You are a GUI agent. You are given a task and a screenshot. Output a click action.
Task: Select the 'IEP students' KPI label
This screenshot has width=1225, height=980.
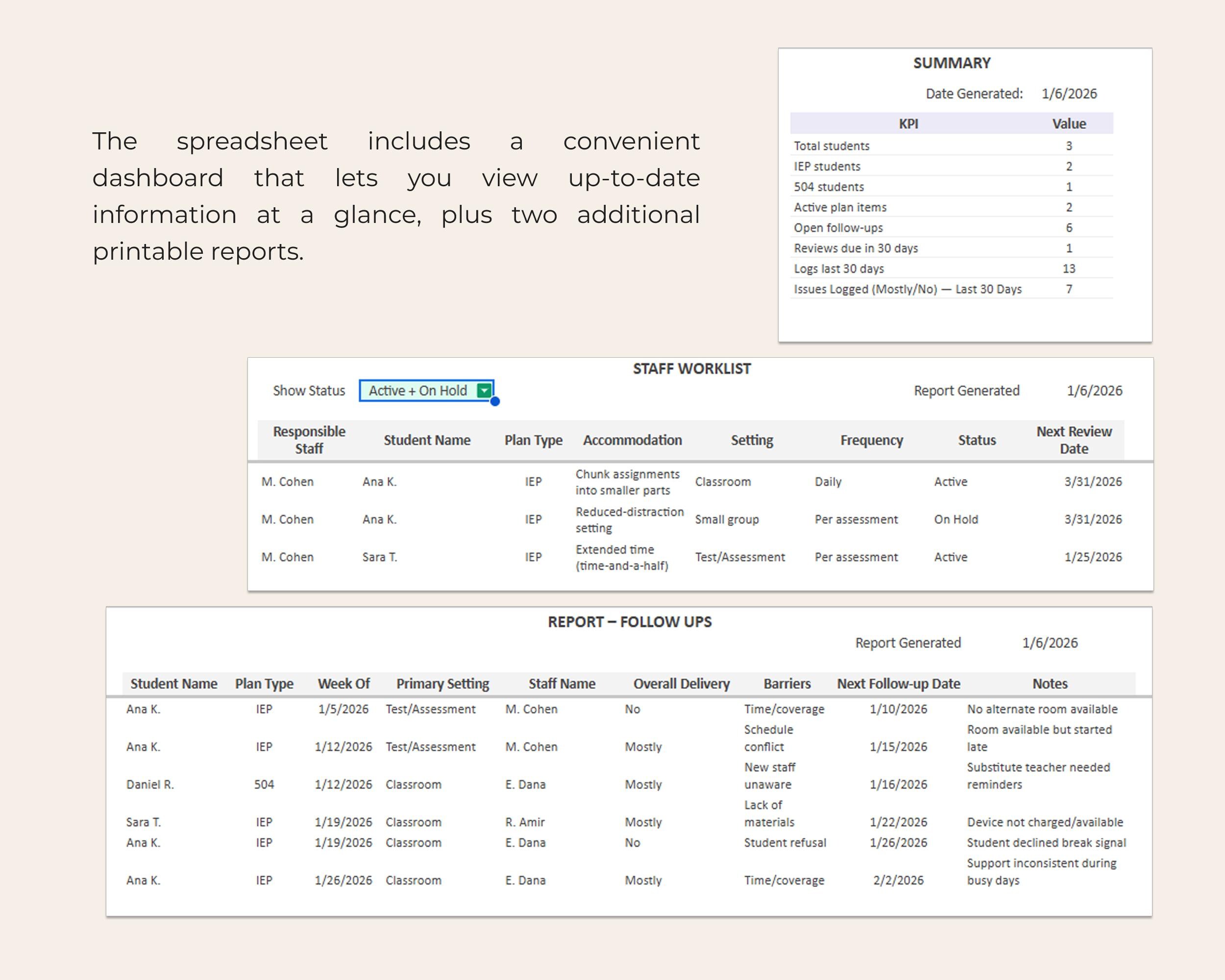click(827, 167)
